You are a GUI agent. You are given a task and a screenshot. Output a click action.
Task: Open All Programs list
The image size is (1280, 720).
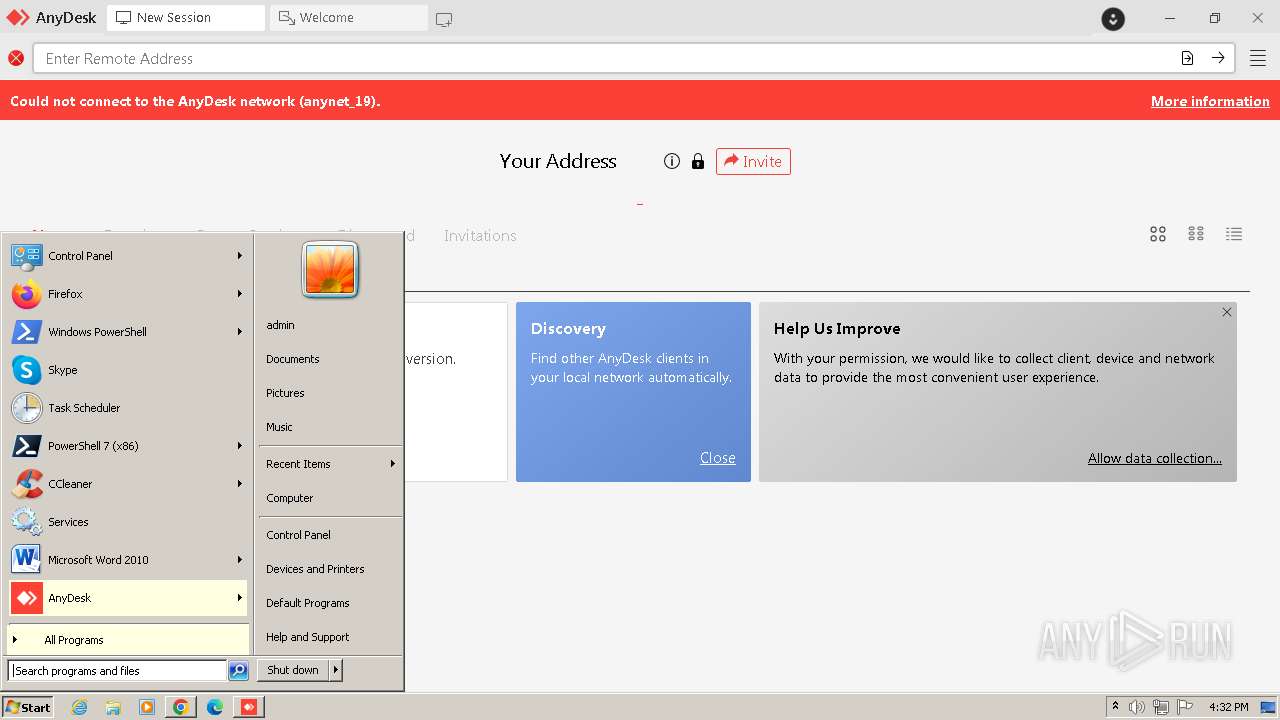128,640
